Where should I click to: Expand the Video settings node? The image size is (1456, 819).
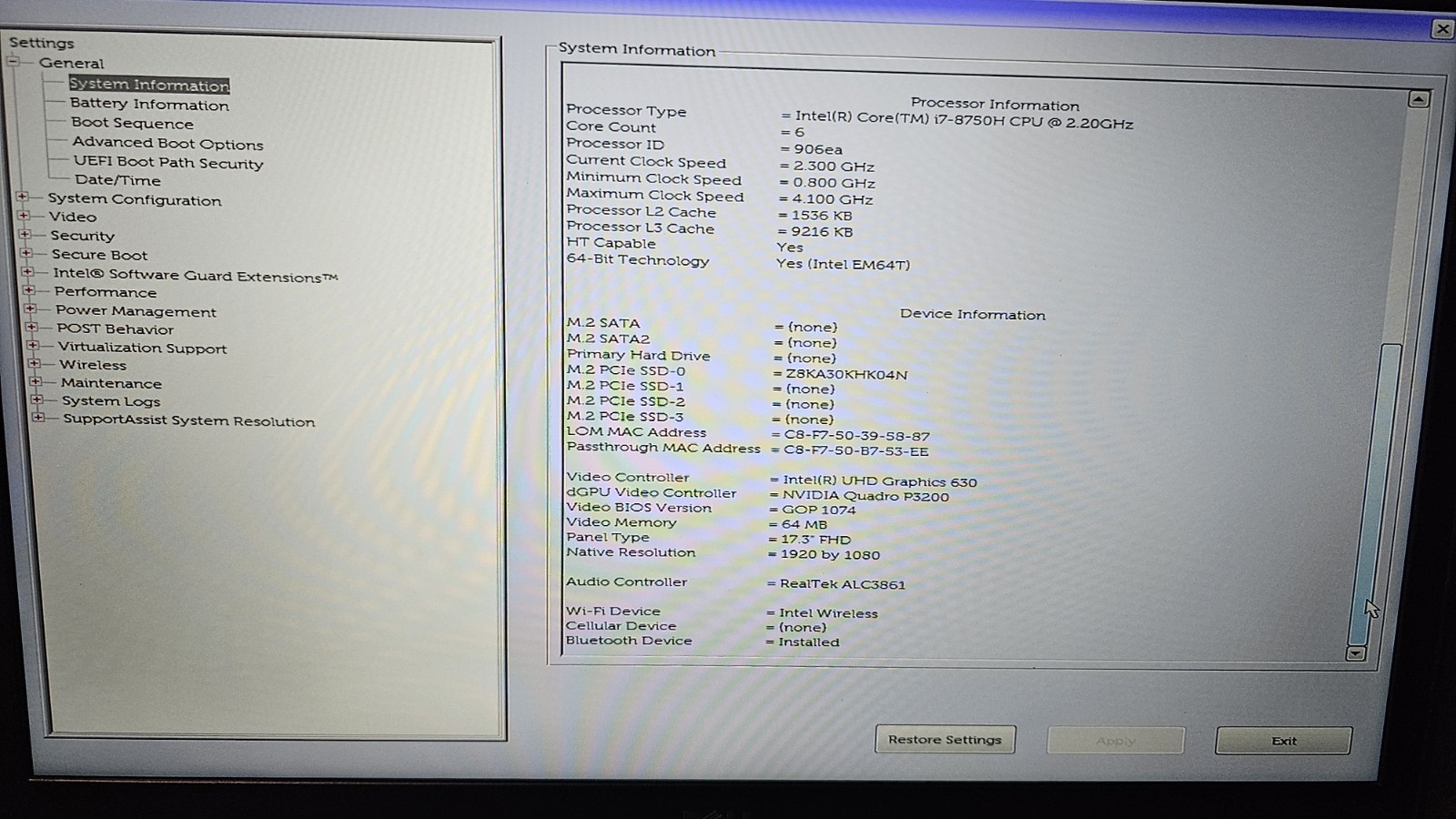point(24,216)
